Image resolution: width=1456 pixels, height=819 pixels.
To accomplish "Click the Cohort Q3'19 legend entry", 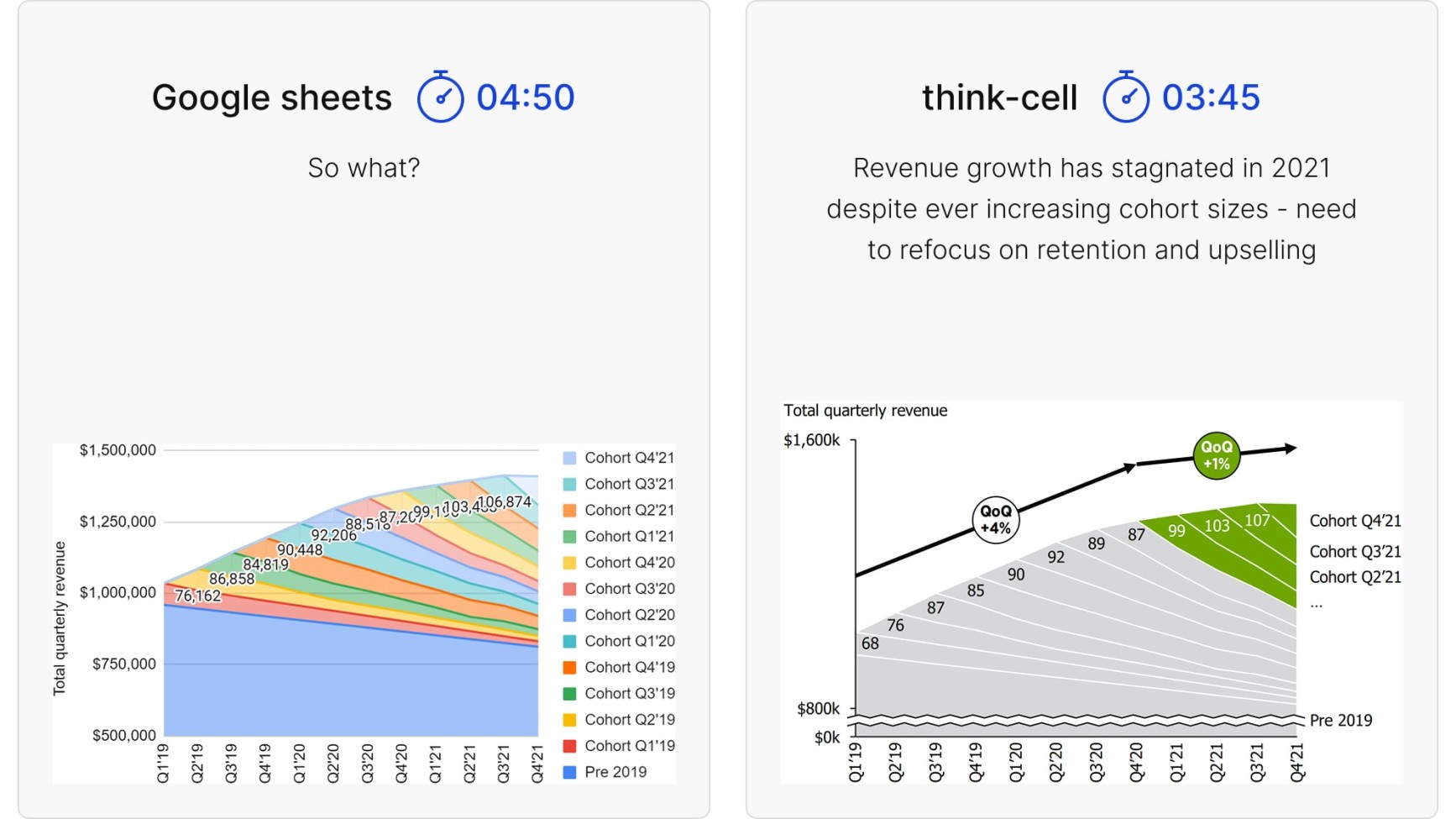I will click(619, 694).
